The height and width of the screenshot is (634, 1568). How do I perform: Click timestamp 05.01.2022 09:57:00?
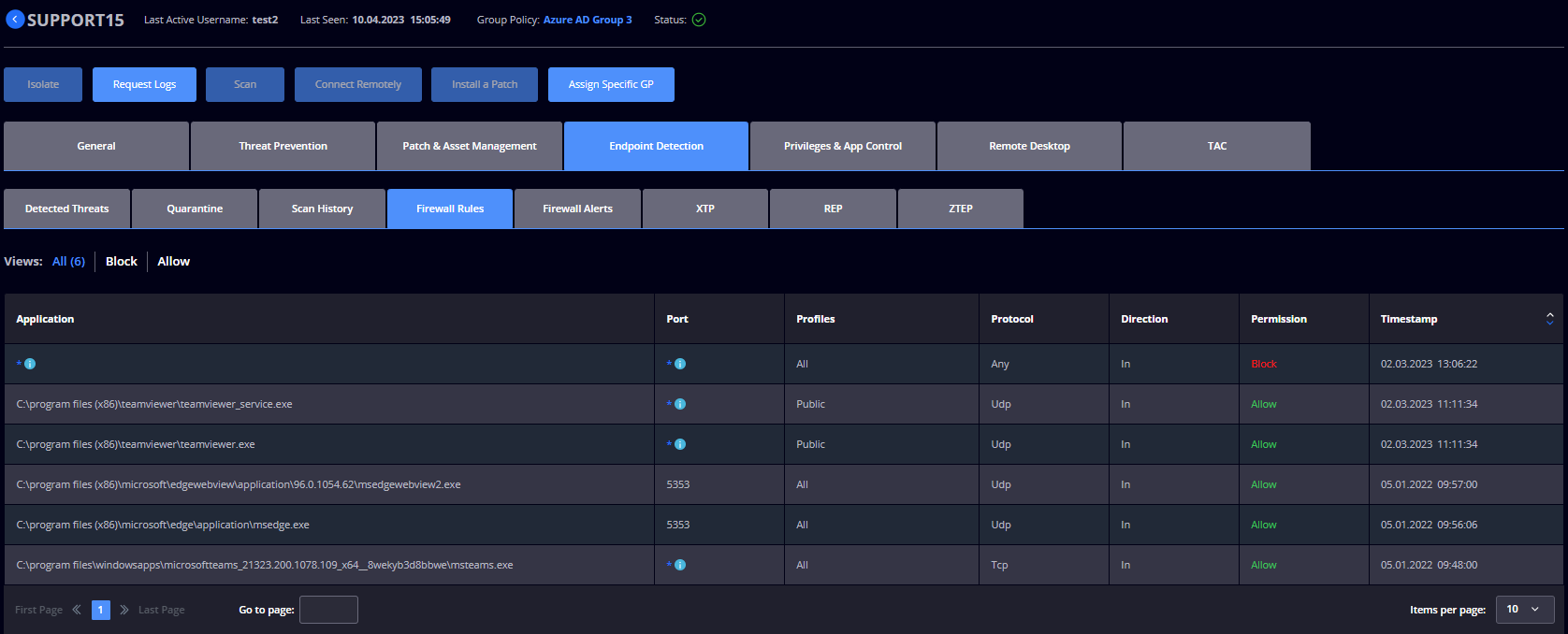[1429, 484]
